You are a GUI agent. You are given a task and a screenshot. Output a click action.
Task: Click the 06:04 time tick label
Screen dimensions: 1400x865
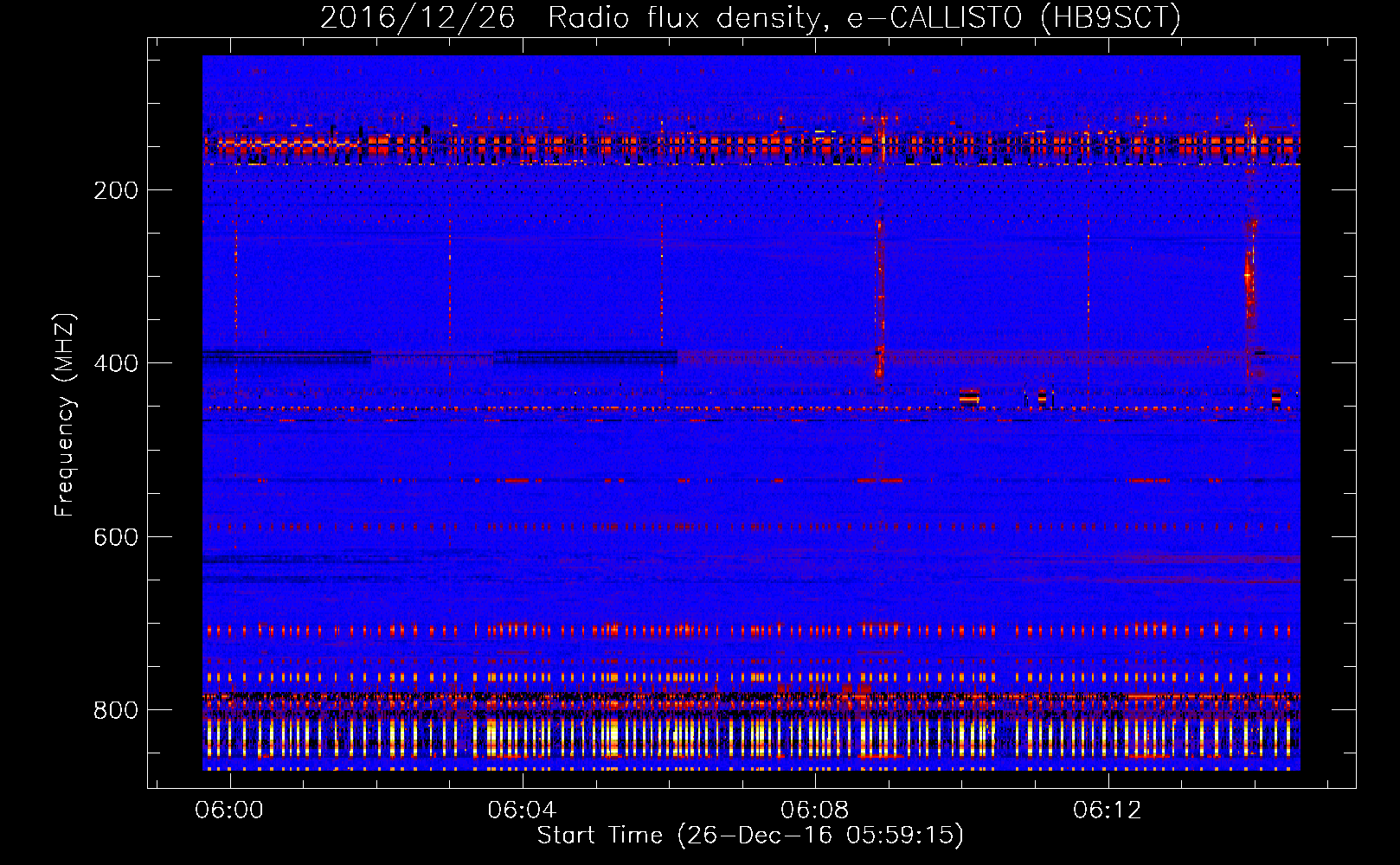pyautogui.click(x=522, y=811)
